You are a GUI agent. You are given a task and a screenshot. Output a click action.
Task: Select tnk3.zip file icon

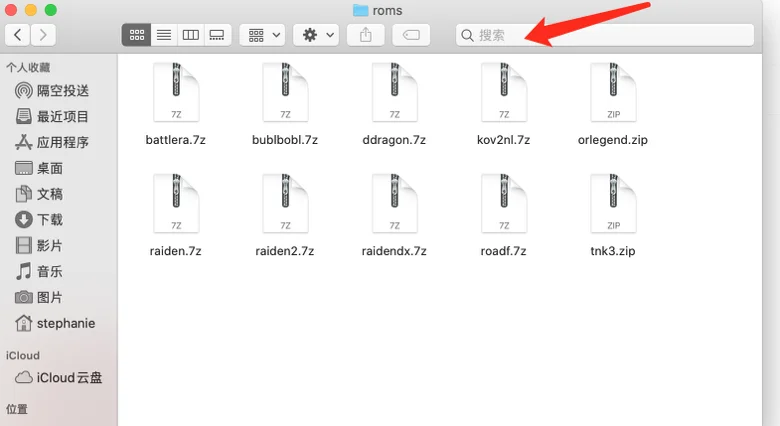click(x=613, y=204)
